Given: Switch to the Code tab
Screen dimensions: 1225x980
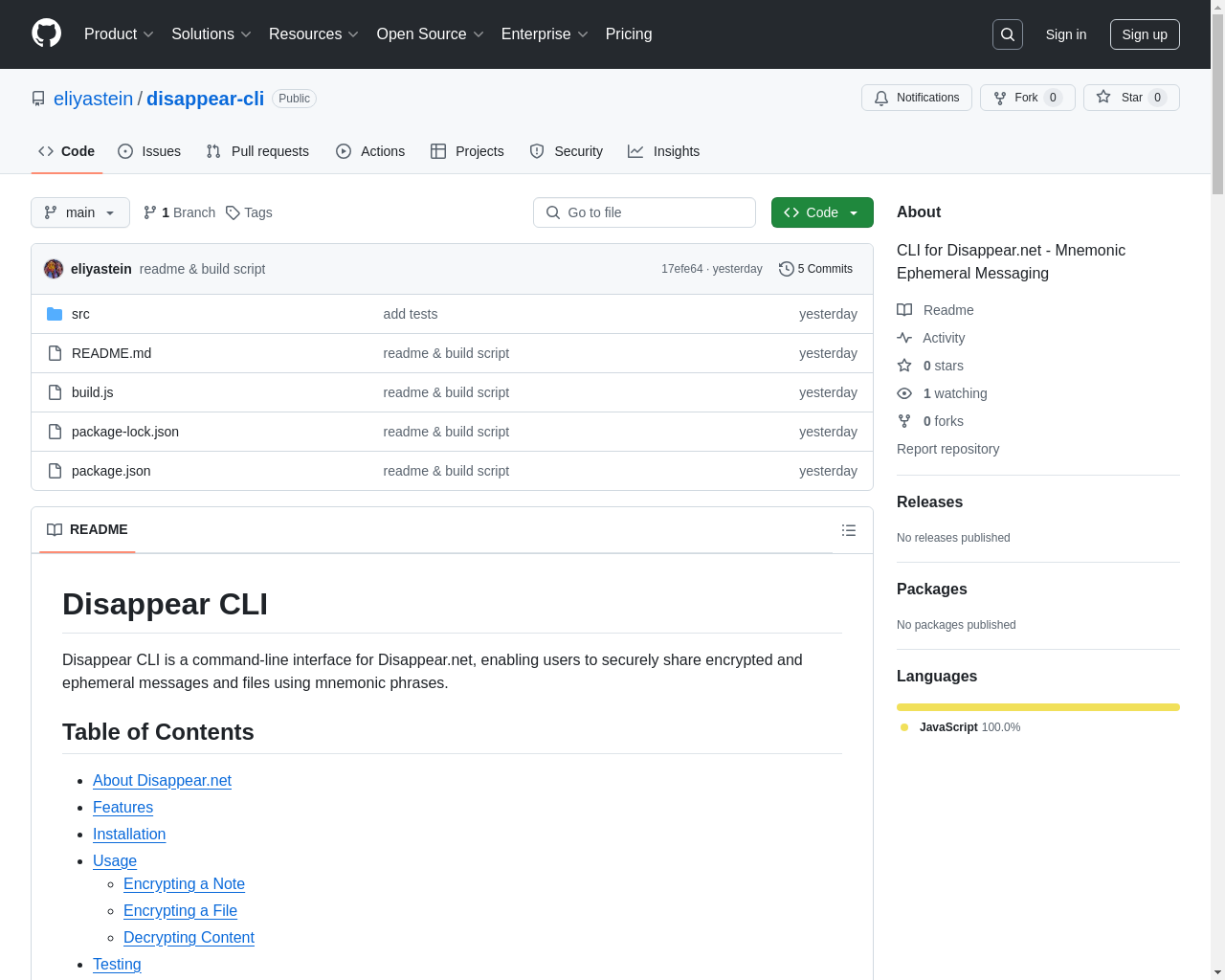Looking at the screenshot, I should tap(67, 151).
